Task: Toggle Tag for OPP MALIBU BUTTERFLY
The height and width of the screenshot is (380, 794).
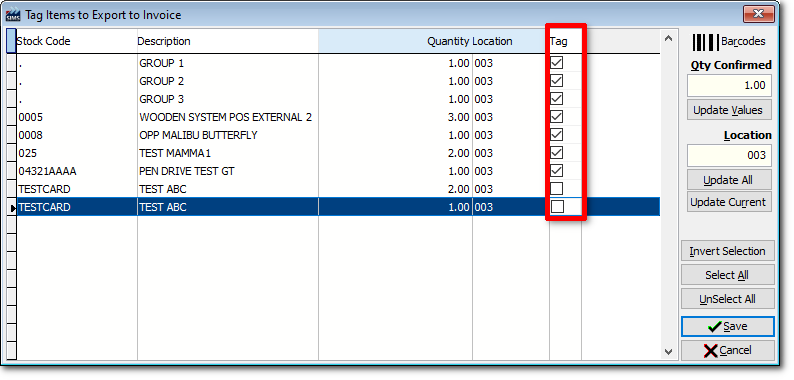Action: (557, 135)
